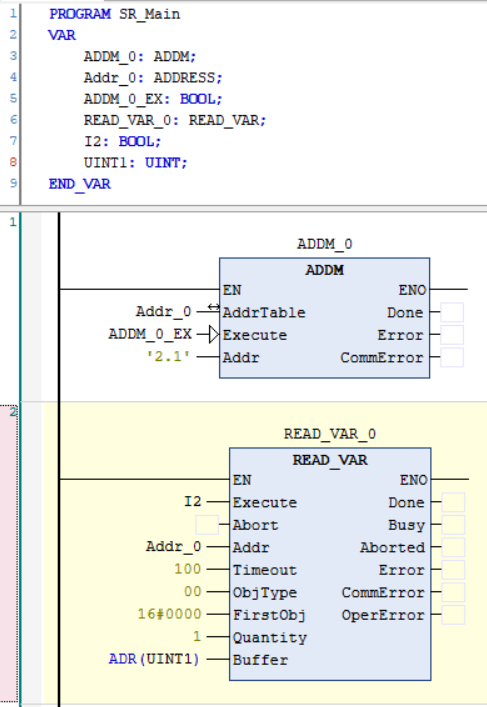This screenshot has width=487, height=707.
Task: Click line number 8 in the declaration gutter
Action: tap(13, 162)
